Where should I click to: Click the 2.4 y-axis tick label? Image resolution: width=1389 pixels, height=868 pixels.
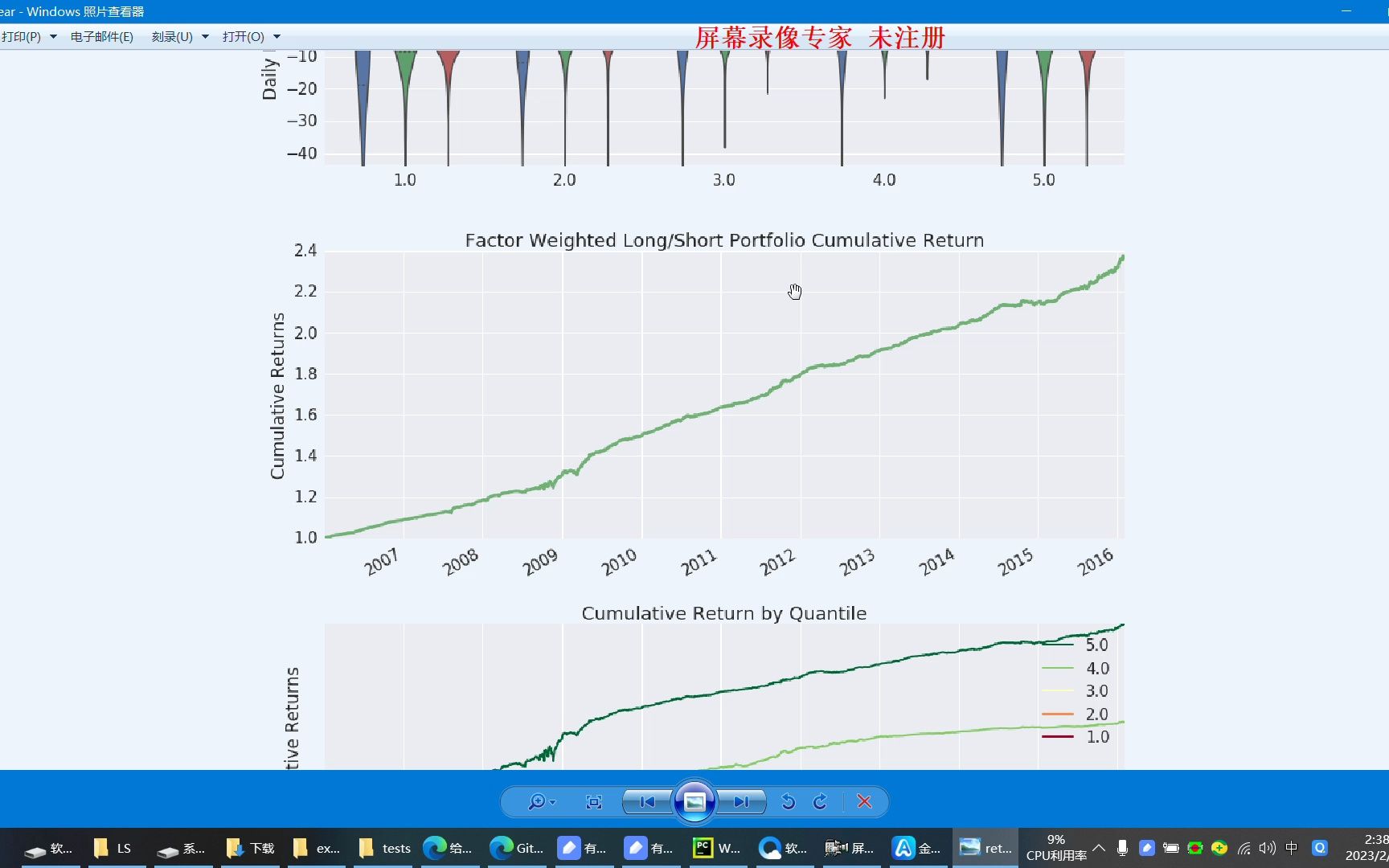click(x=305, y=251)
